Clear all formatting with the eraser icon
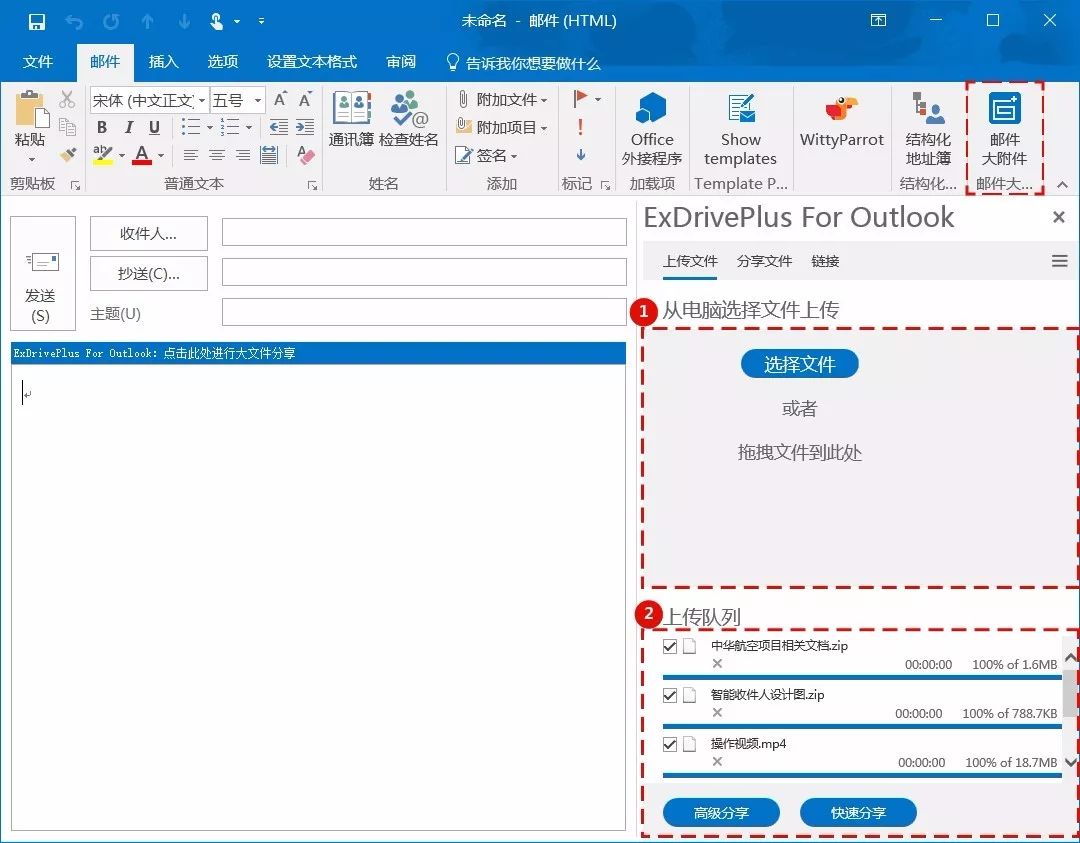The height and width of the screenshot is (843, 1080). (x=306, y=155)
